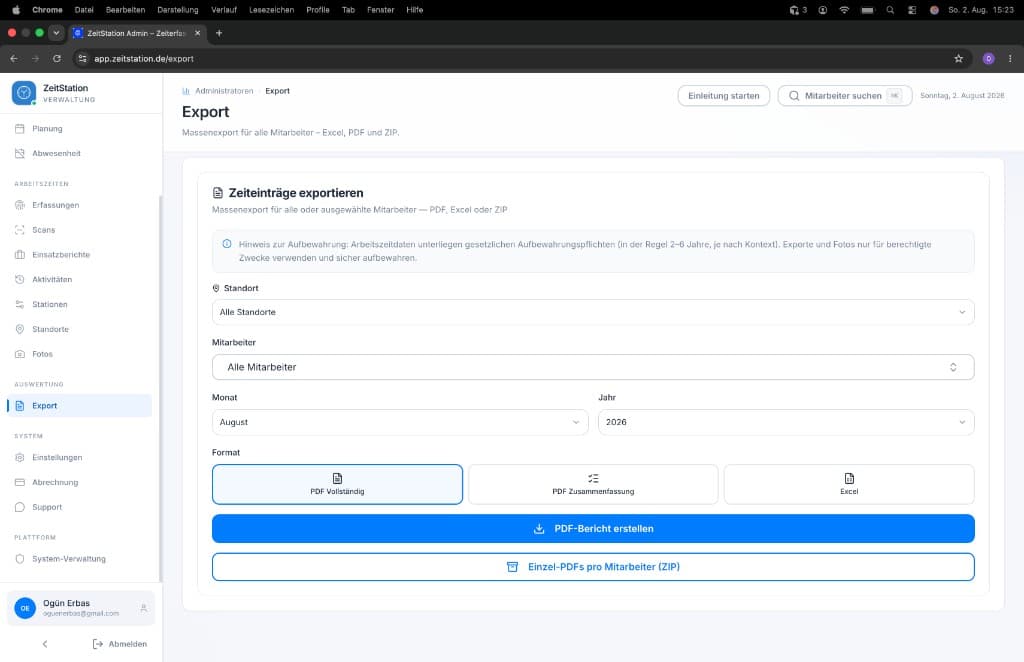Open the Lesezeichen menu in menu bar
The width and height of the screenshot is (1024, 662).
coord(271,10)
